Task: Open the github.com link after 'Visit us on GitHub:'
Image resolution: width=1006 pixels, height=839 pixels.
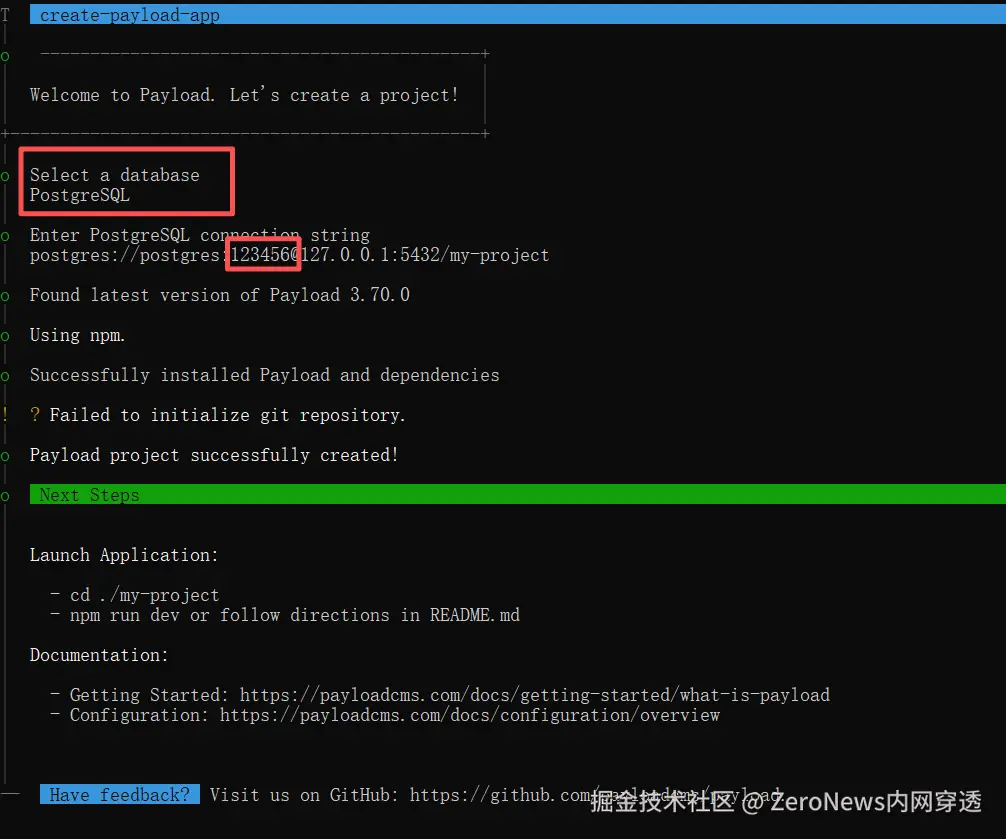Action: [x=597, y=795]
